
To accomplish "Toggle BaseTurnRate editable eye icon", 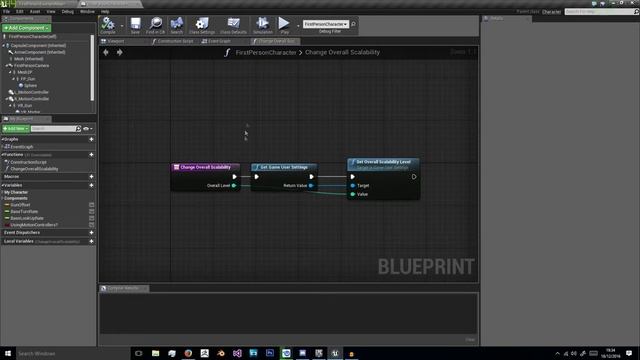I will point(91,211).
